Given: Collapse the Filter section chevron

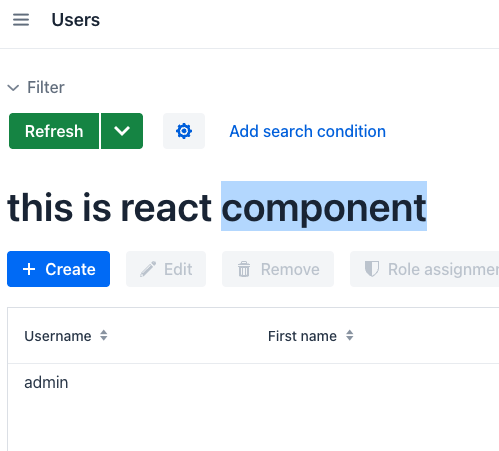Looking at the screenshot, I should click(x=13, y=88).
